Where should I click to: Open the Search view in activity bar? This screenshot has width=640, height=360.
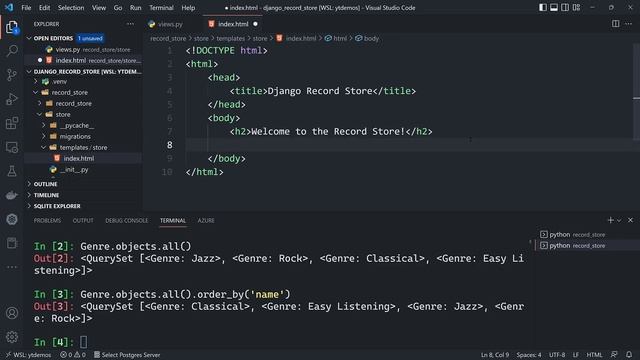pos(12,51)
